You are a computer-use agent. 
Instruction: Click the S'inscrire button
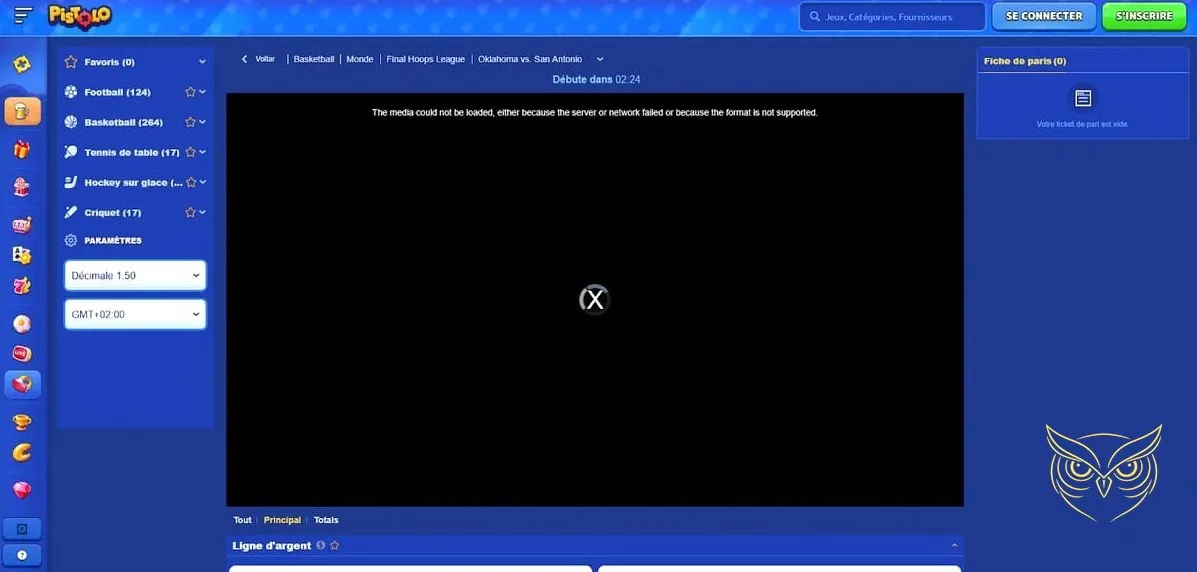tap(1144, 16)
